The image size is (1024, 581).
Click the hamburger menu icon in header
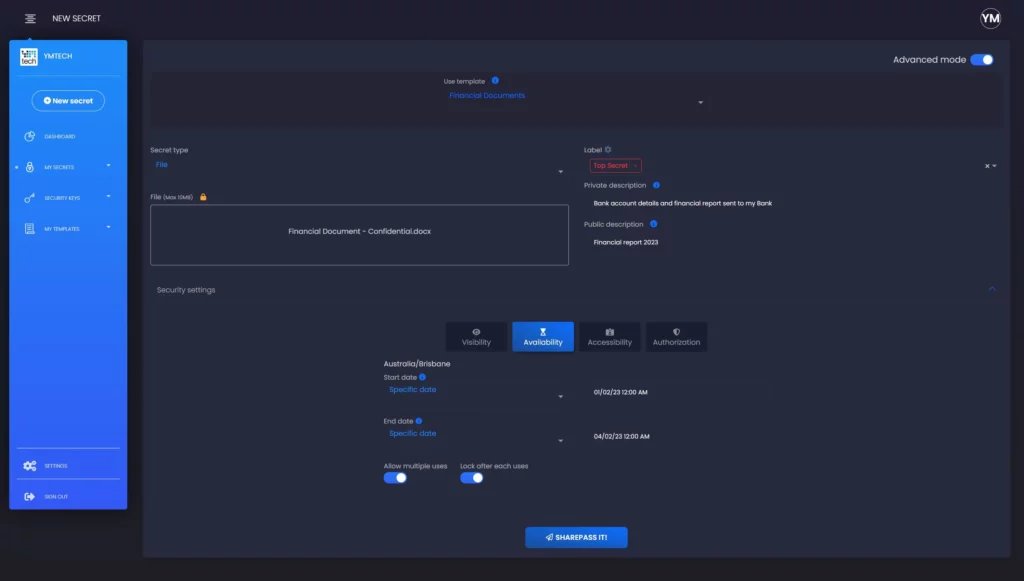click(x=31, y=19)
